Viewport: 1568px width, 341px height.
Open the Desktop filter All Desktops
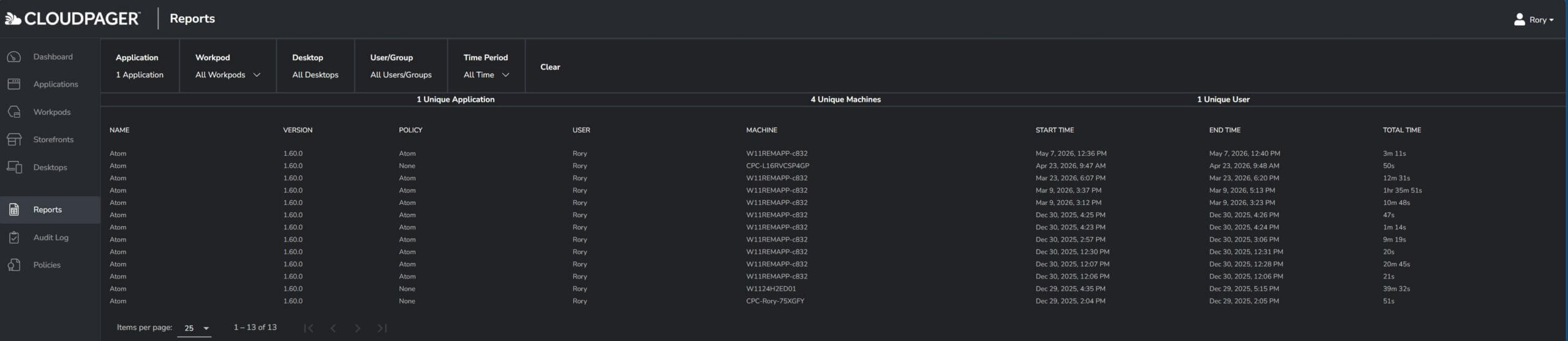point(315,66)
